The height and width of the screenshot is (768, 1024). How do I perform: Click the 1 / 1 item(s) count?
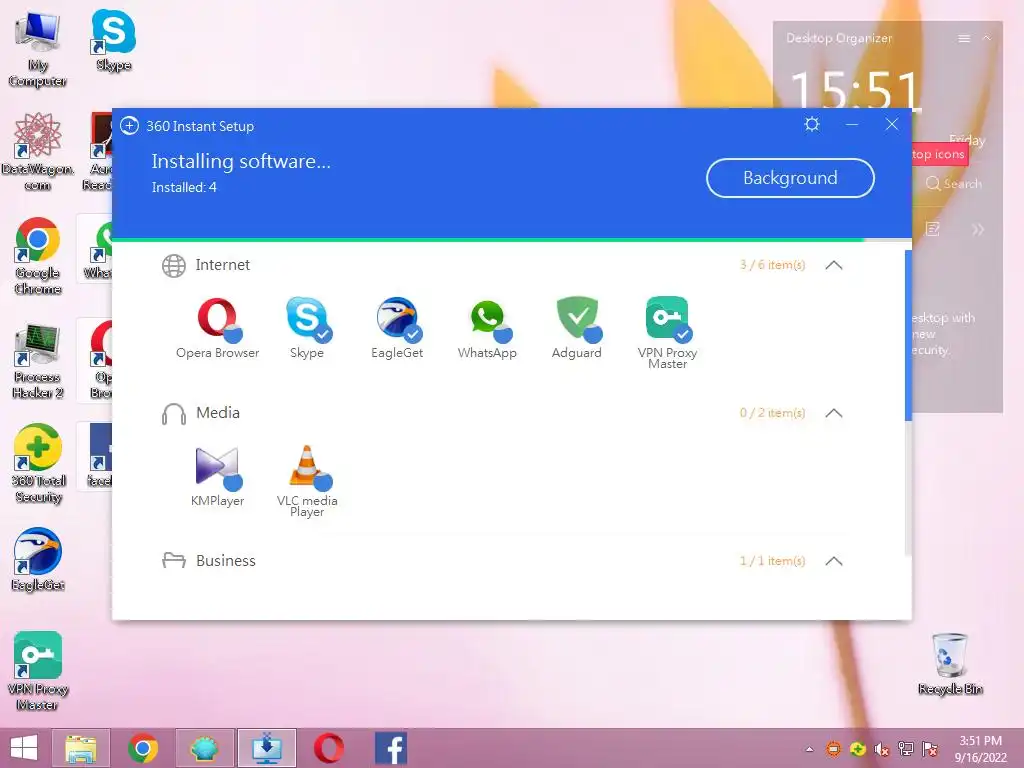pos(773,561)
